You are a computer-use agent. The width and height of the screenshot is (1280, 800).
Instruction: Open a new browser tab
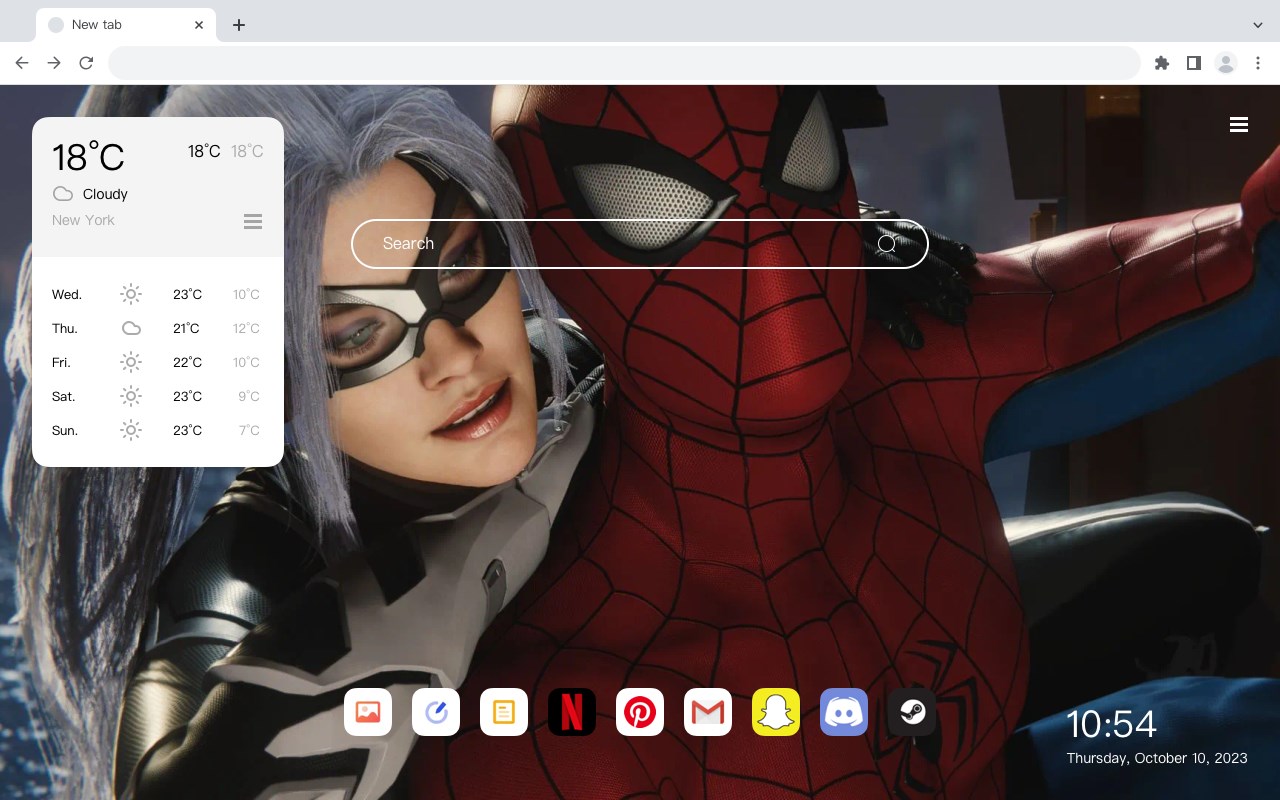click(239, 25)
